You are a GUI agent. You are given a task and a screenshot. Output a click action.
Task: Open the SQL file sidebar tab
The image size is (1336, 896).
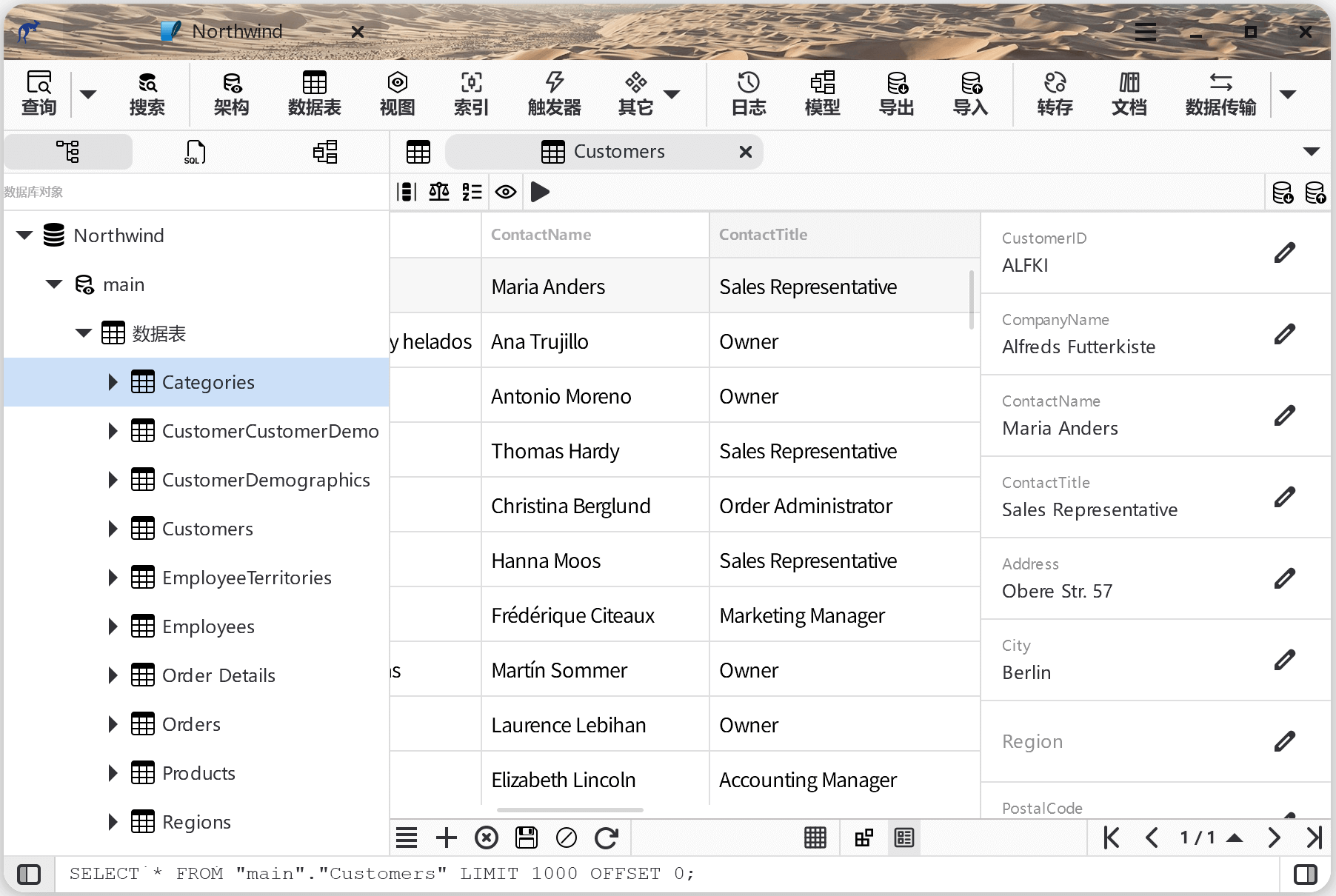click(x=195, y=152)
